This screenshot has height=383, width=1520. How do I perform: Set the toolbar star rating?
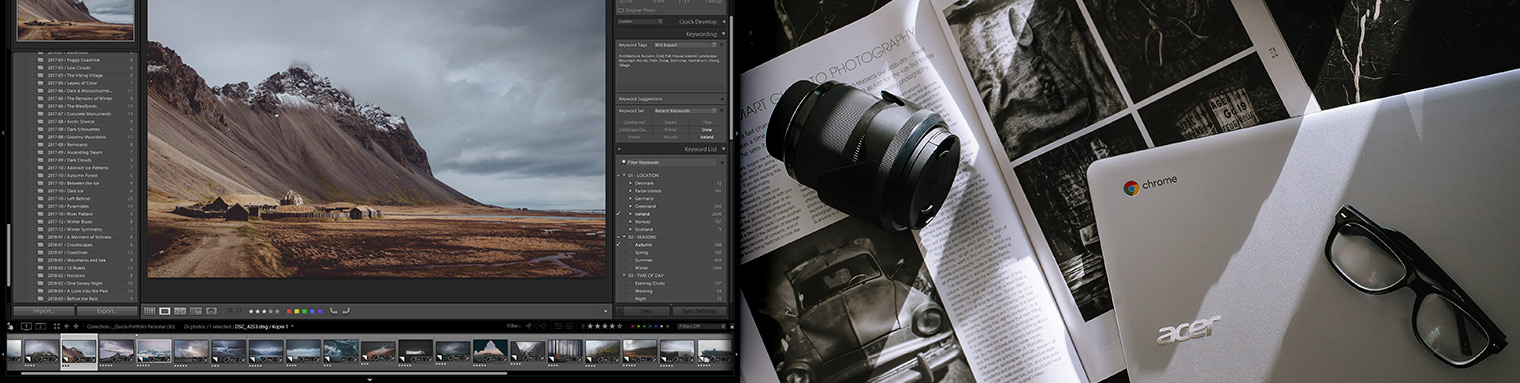(264, 311)
